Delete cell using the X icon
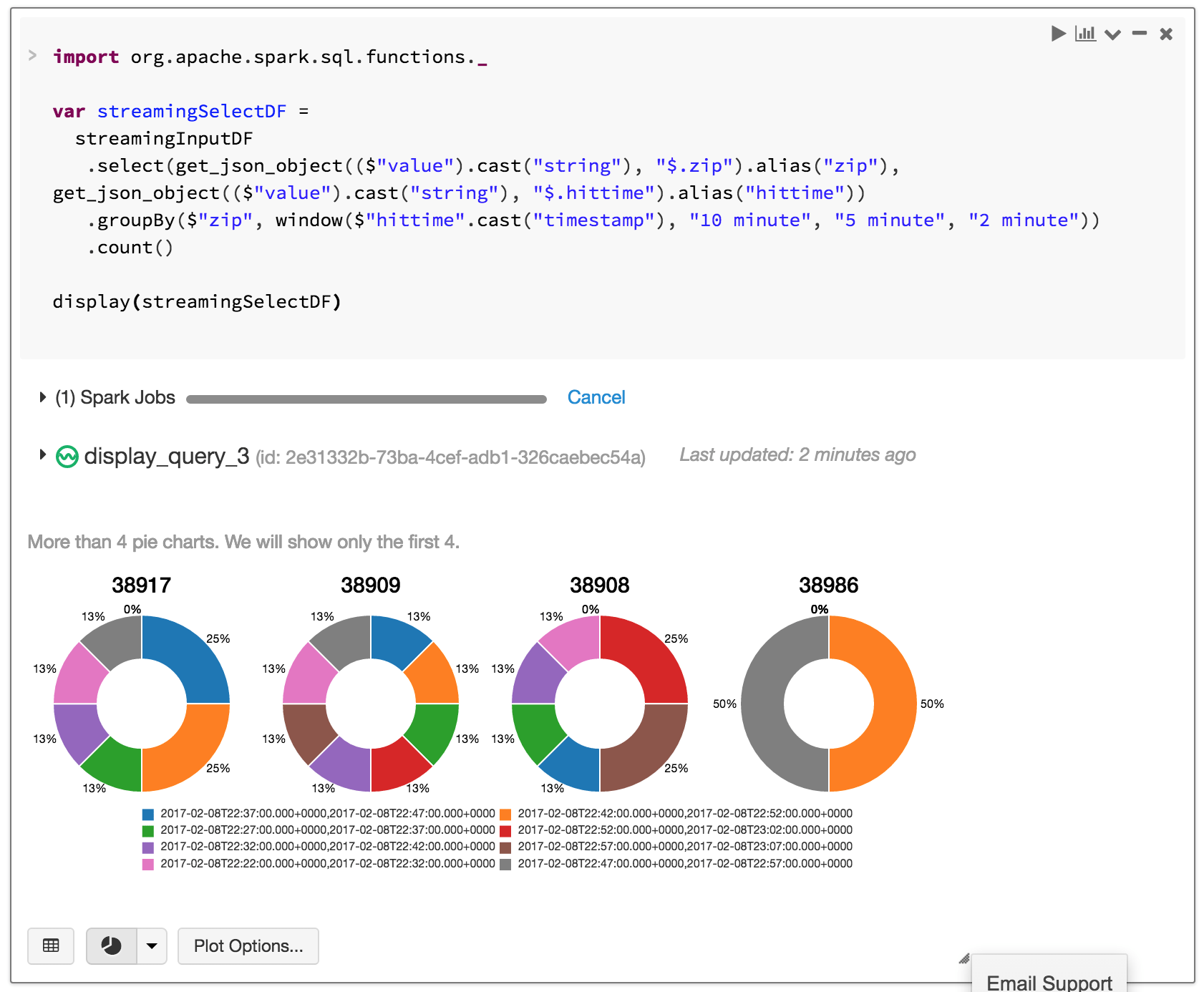 click(x=1166, y=34)
